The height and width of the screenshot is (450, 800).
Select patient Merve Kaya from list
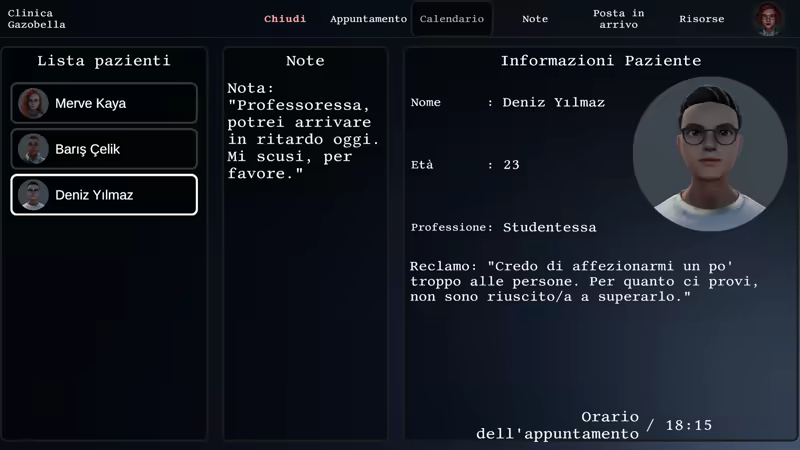(104, 103)
